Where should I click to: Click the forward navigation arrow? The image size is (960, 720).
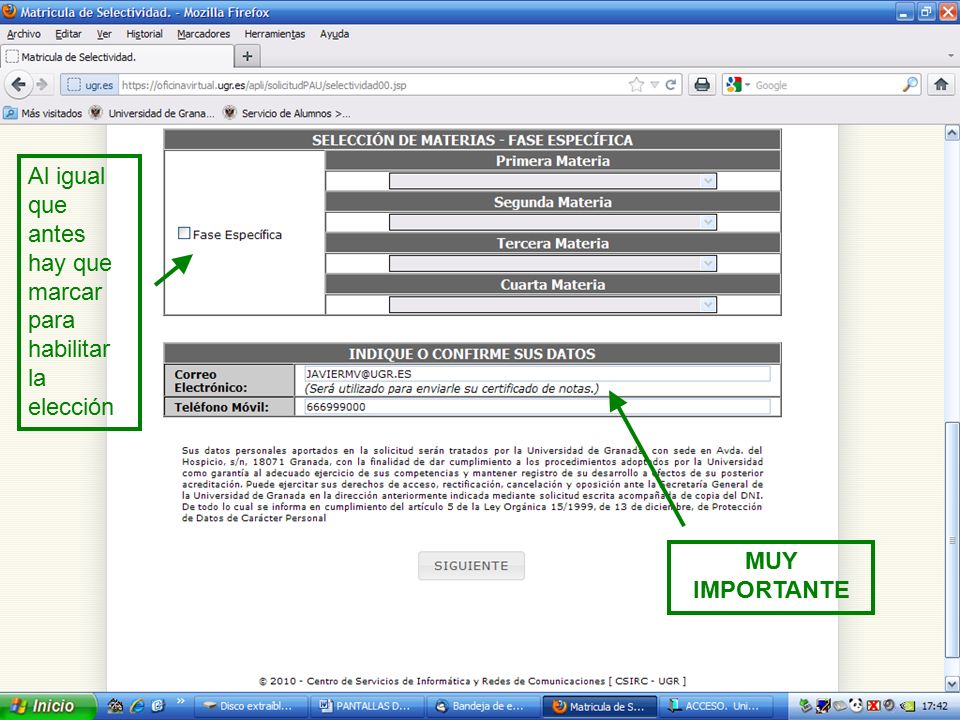42,84
